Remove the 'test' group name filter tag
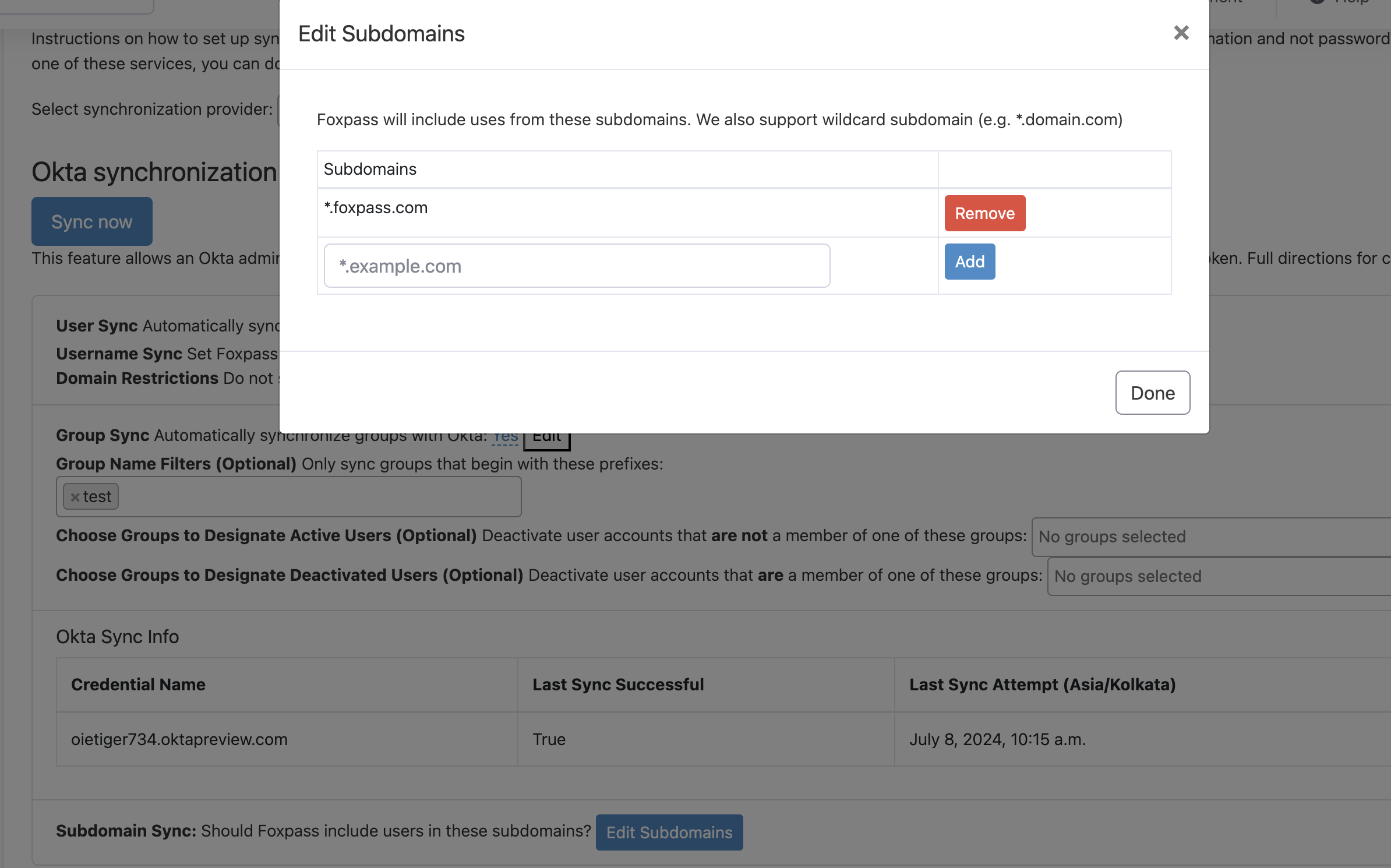This screenshot has height=868, width=1391. point(75,497)
